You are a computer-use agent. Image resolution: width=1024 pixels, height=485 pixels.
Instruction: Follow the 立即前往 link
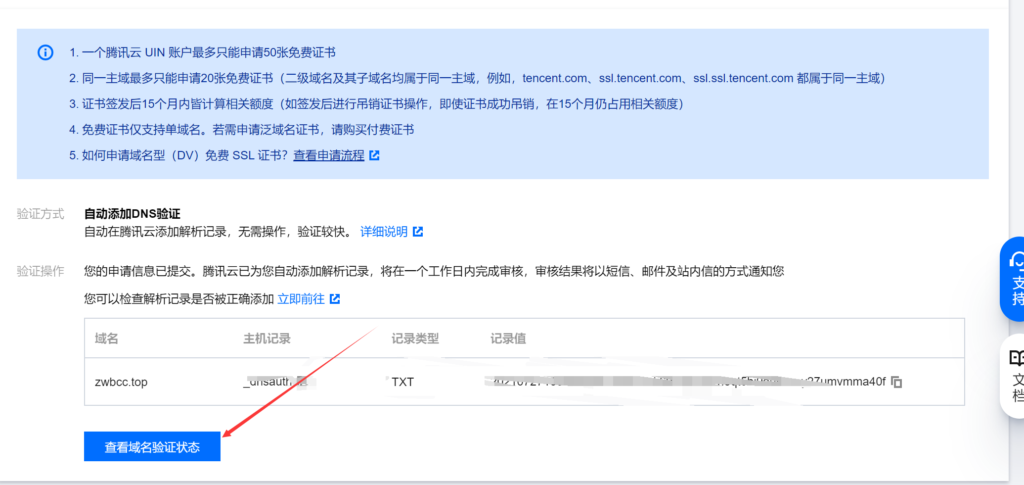301,299
